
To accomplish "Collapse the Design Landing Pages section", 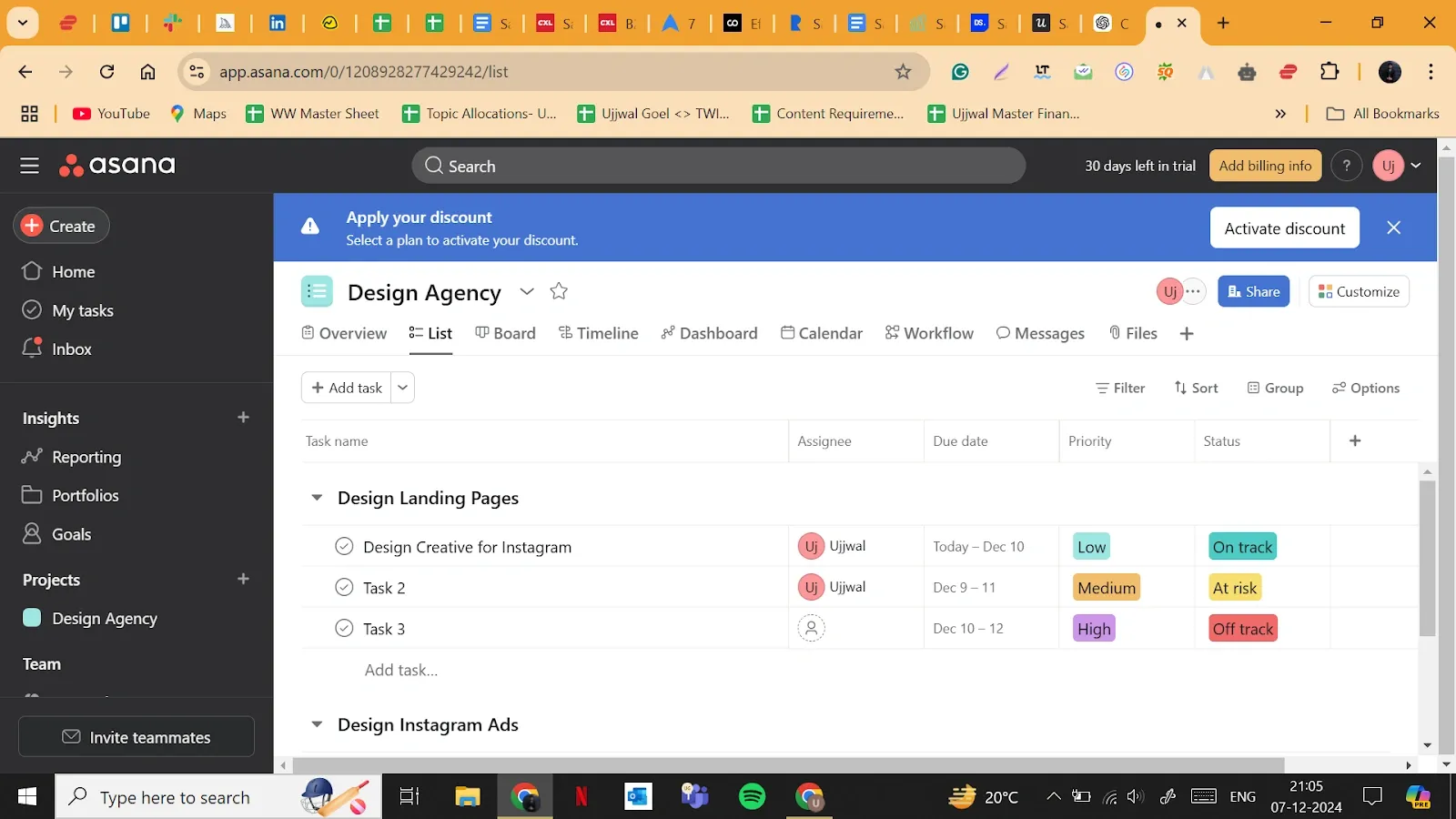I will (317, 498).
